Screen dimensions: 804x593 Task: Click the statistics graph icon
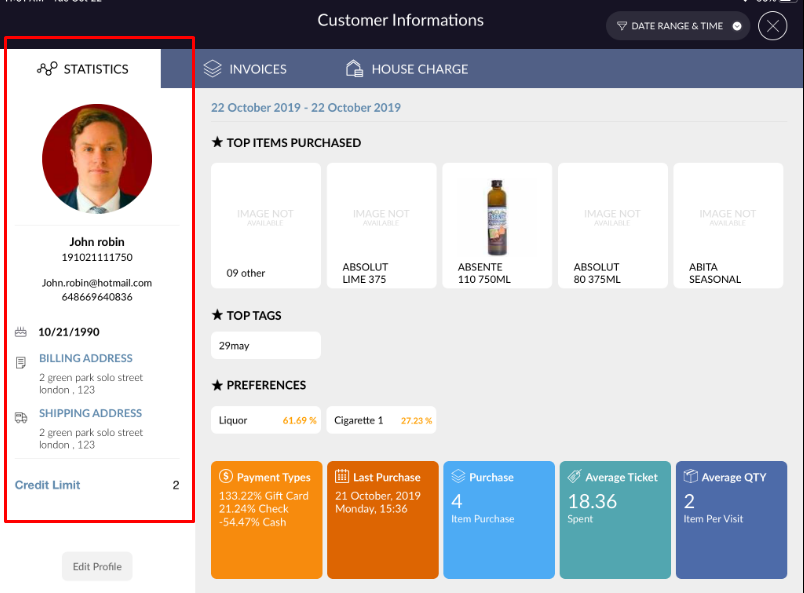point(47,69)
